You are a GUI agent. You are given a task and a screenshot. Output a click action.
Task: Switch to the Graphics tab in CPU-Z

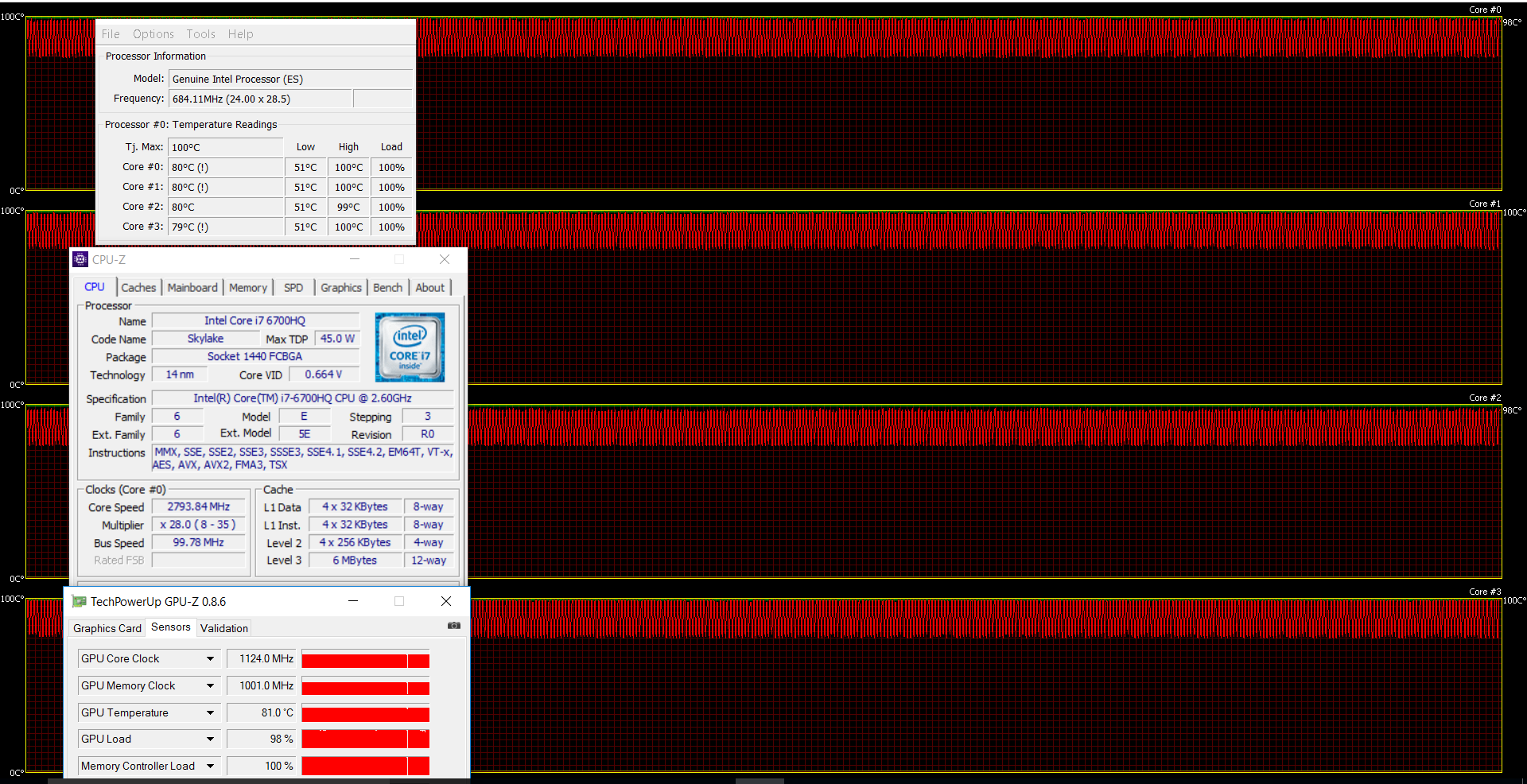(x=341, y=288)
